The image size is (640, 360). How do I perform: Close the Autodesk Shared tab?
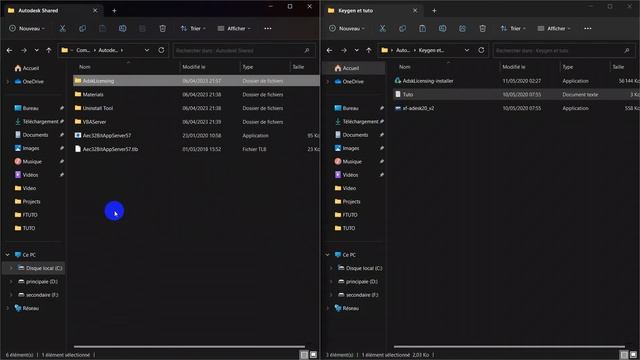click(x=95, y=11)
